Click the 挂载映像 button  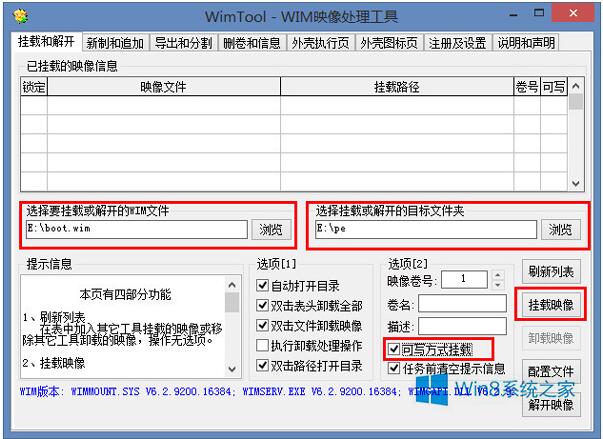(x=551, y=305)
